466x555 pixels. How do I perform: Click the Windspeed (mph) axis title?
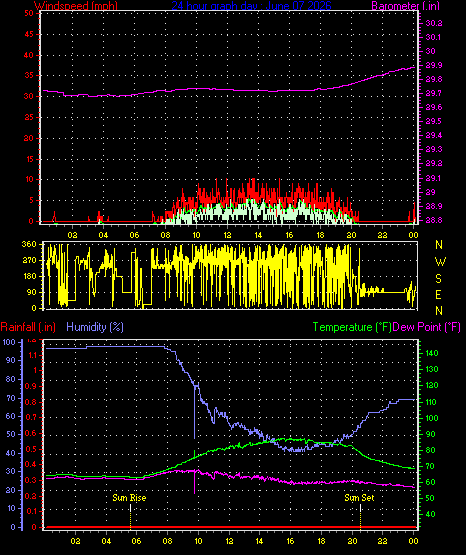[x=75, y=6]
